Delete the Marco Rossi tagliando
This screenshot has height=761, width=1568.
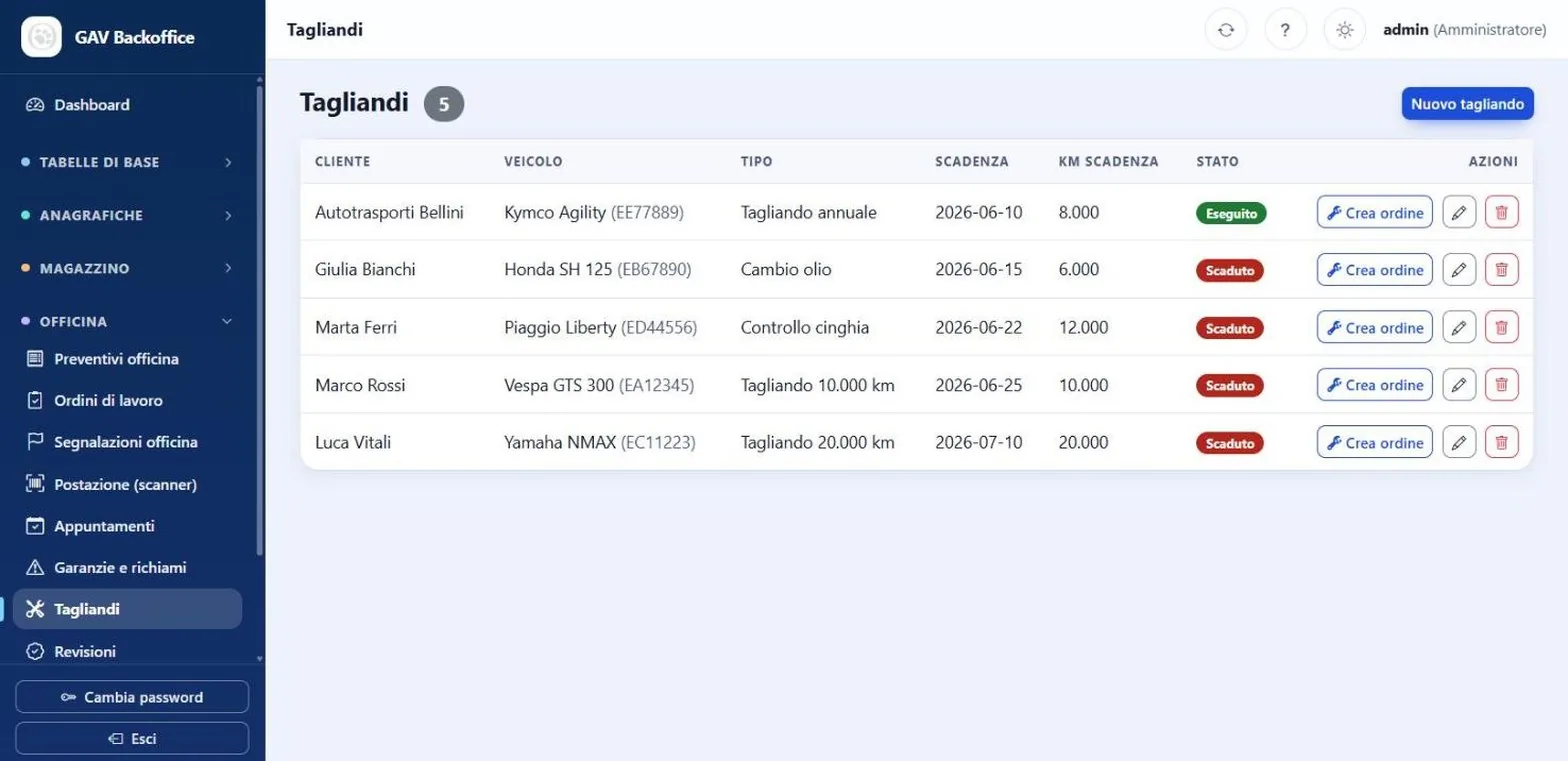[1502, 385]
